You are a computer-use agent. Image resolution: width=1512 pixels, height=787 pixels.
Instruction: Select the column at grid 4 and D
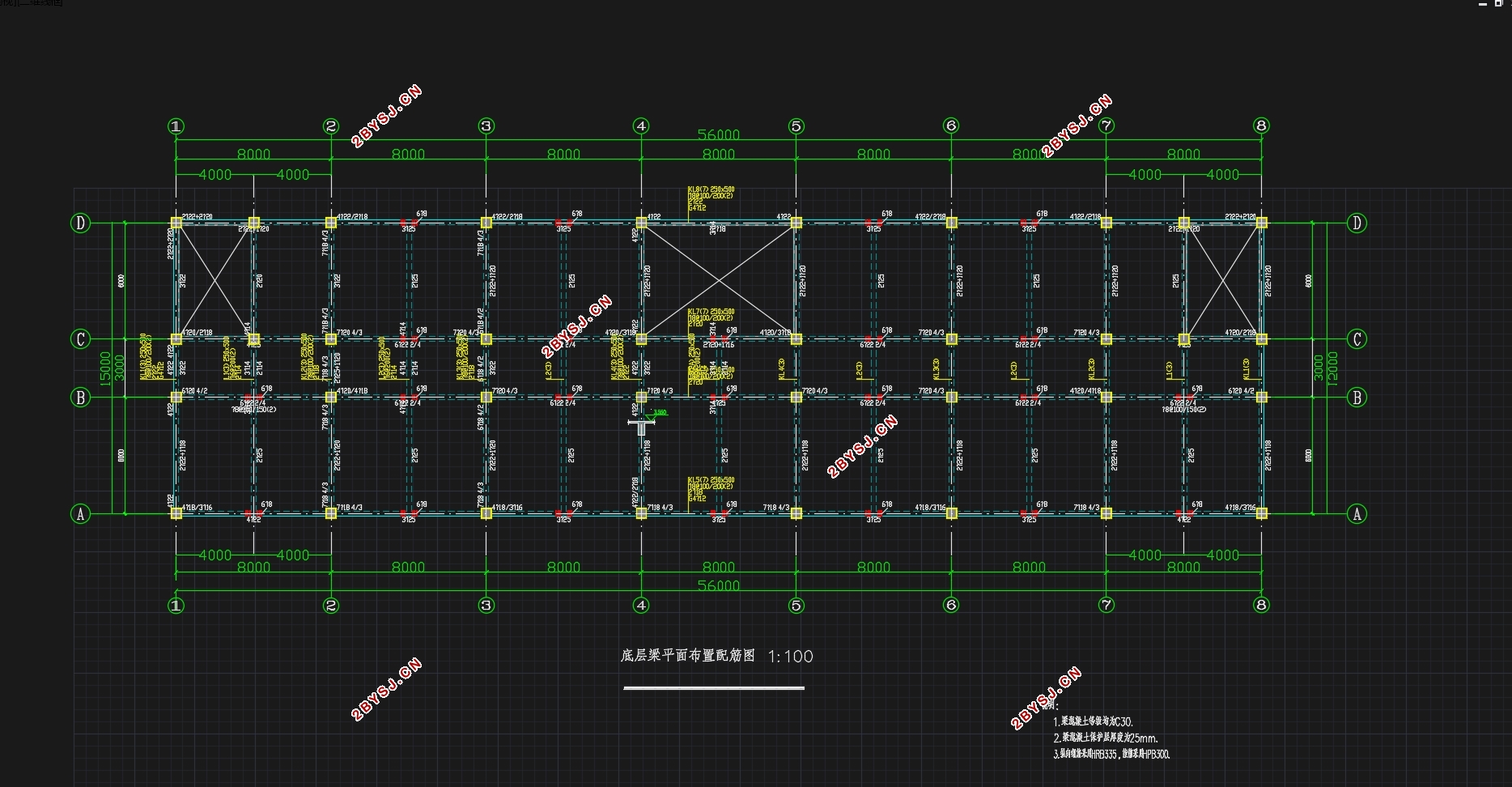[641, 223]
